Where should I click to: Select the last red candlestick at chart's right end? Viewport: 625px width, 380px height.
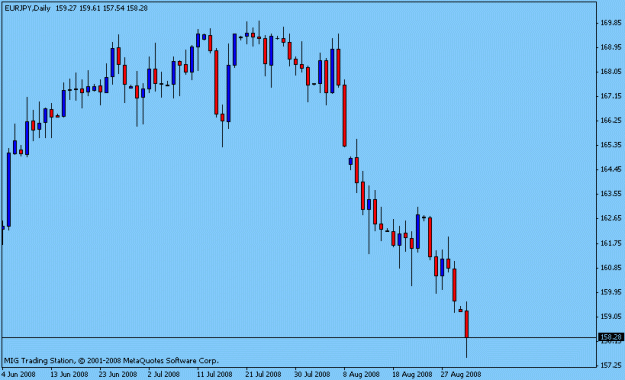[466, 324]
